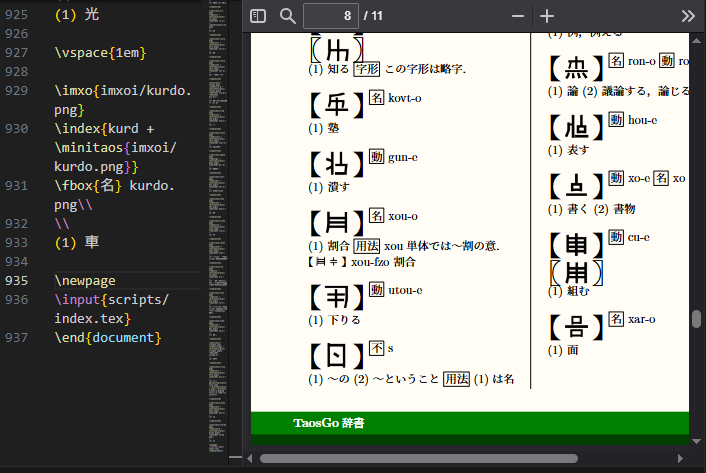Click the TaosGo 辞書 footer text

click(x=329, y=423)
